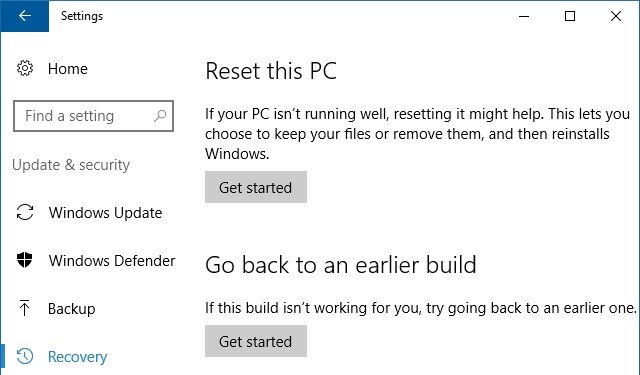This screenshot has height=375, width=640.
Task: Click the Reset this PC heading
Action: (271, 71)
